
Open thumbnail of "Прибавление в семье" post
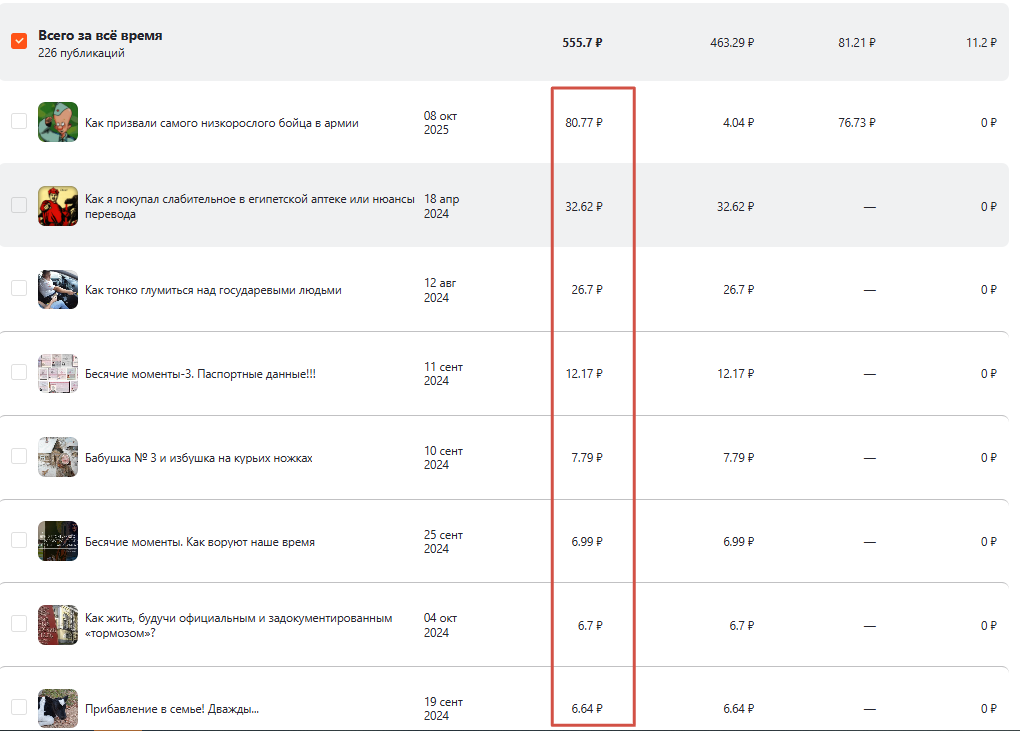click(x=58, y=708)
